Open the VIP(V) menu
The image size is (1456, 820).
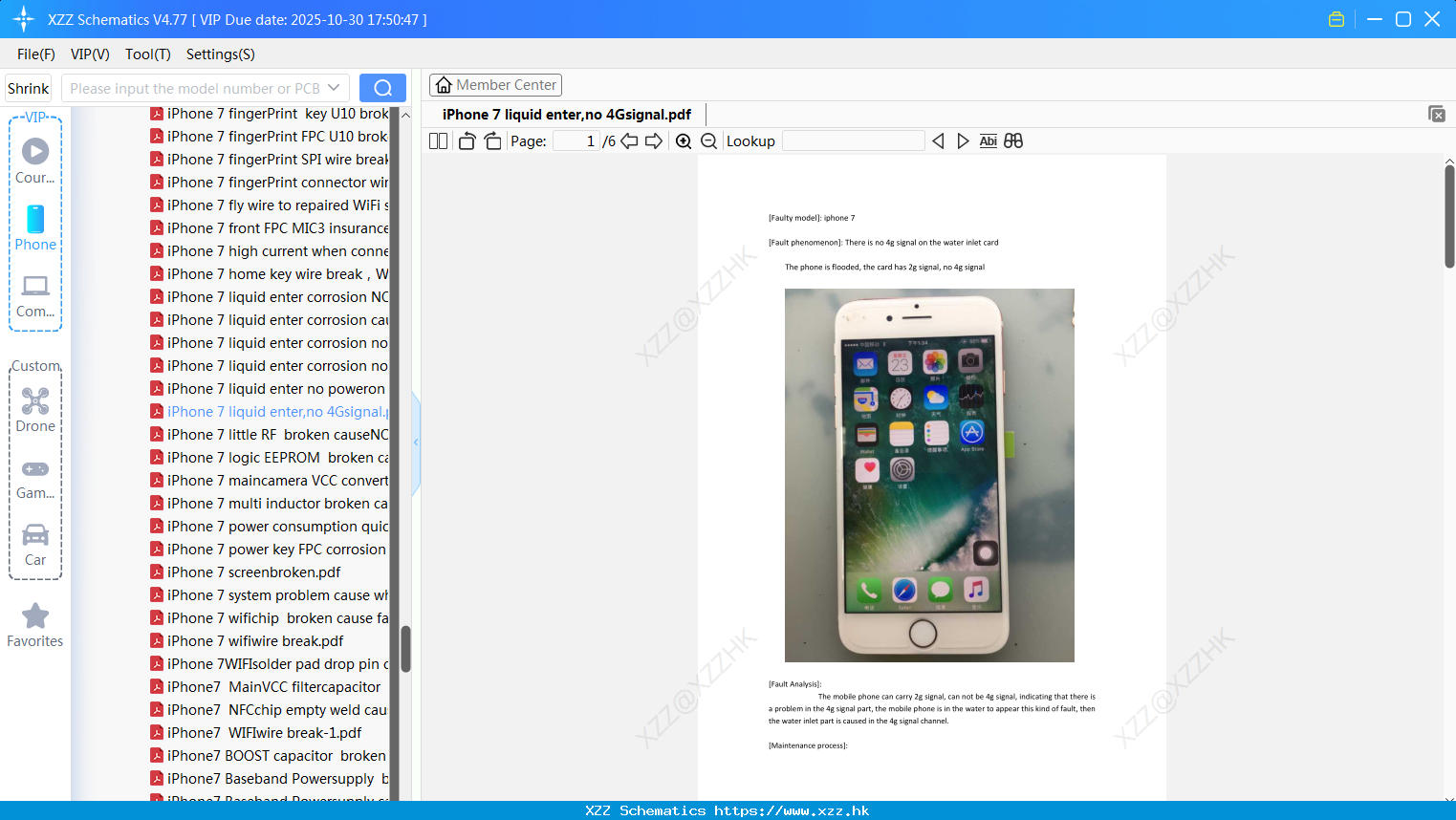click(x=90, y=54)
